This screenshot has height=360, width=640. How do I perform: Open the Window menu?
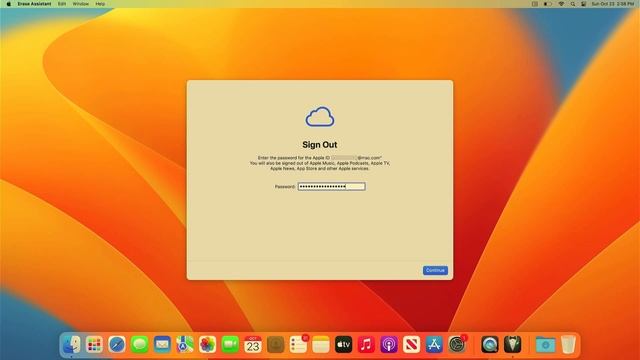tap(80, 4)
